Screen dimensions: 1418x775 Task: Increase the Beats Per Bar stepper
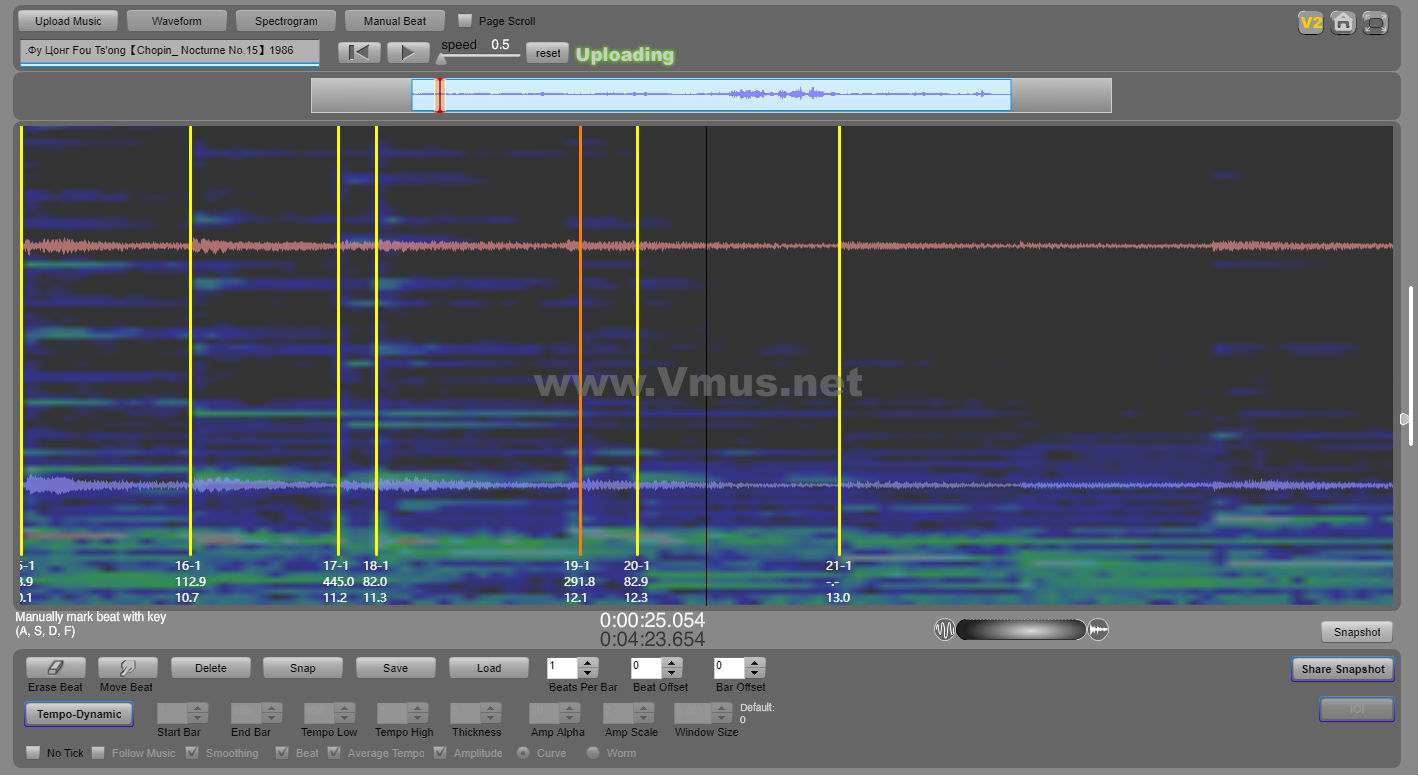[588, 662]
